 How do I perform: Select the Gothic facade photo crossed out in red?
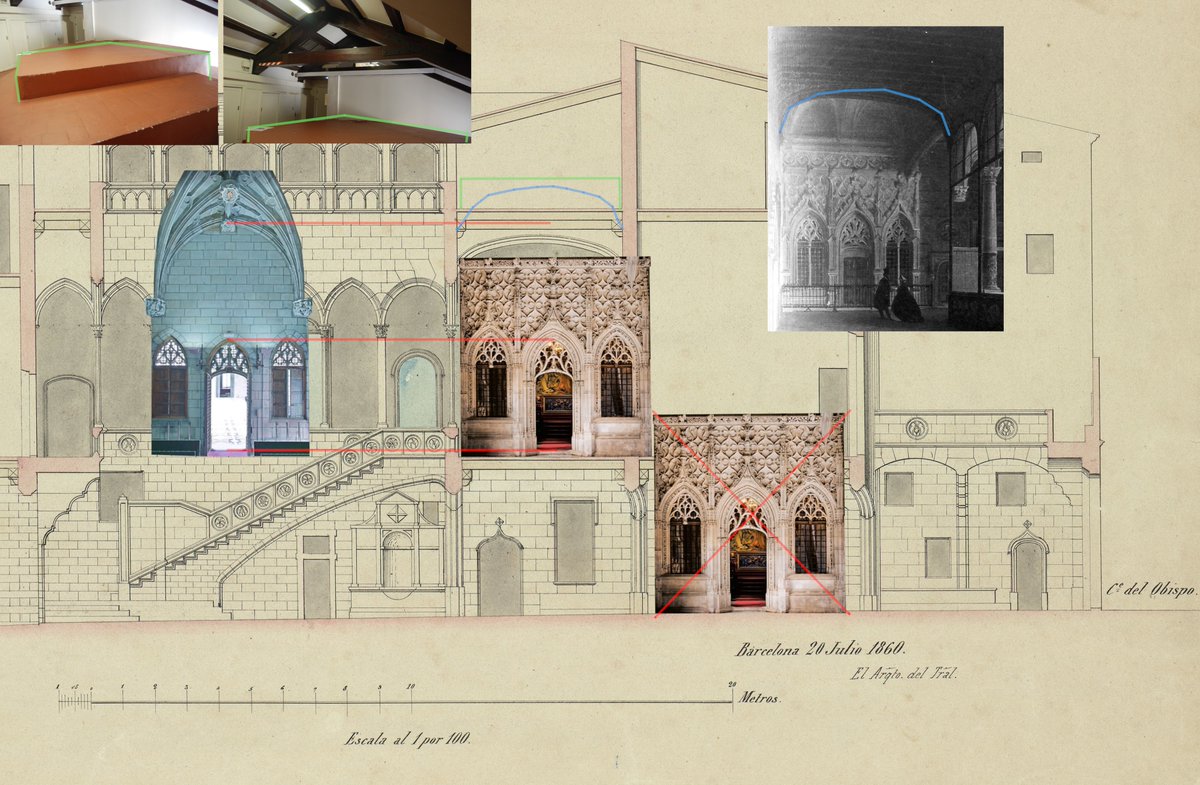751,514
